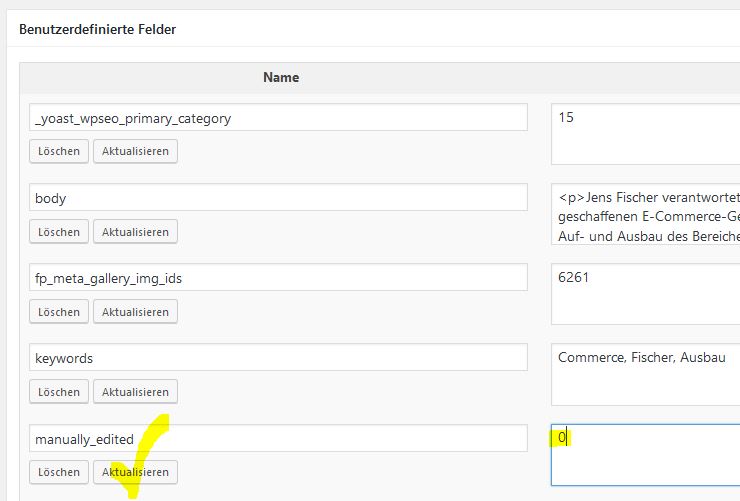The width and height of the screenshot is (740, 501).
Task: Click Löschen button under _yoast_wpseo_primary_category
Action: pyautogui.click(x=59, y=151)
